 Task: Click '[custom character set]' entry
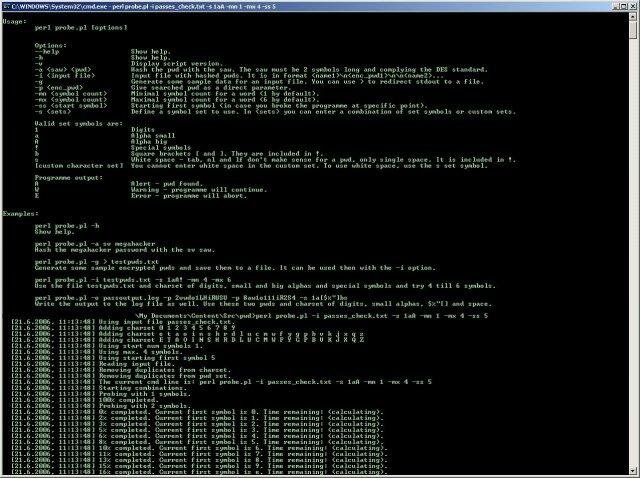tap(79, 166)
